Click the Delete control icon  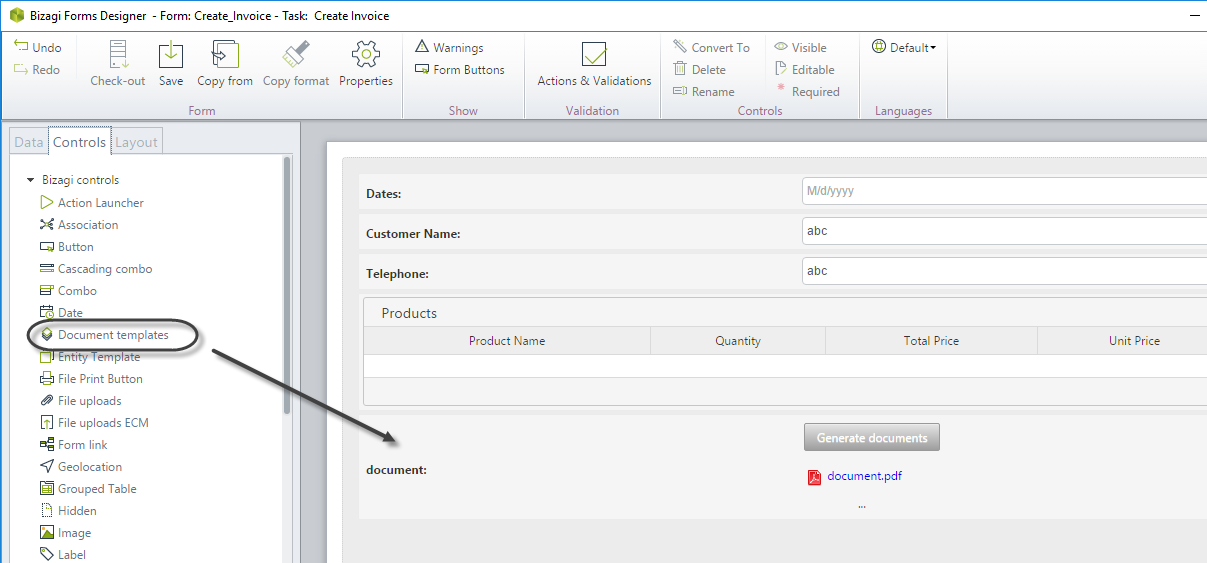[x=680, y=69]
